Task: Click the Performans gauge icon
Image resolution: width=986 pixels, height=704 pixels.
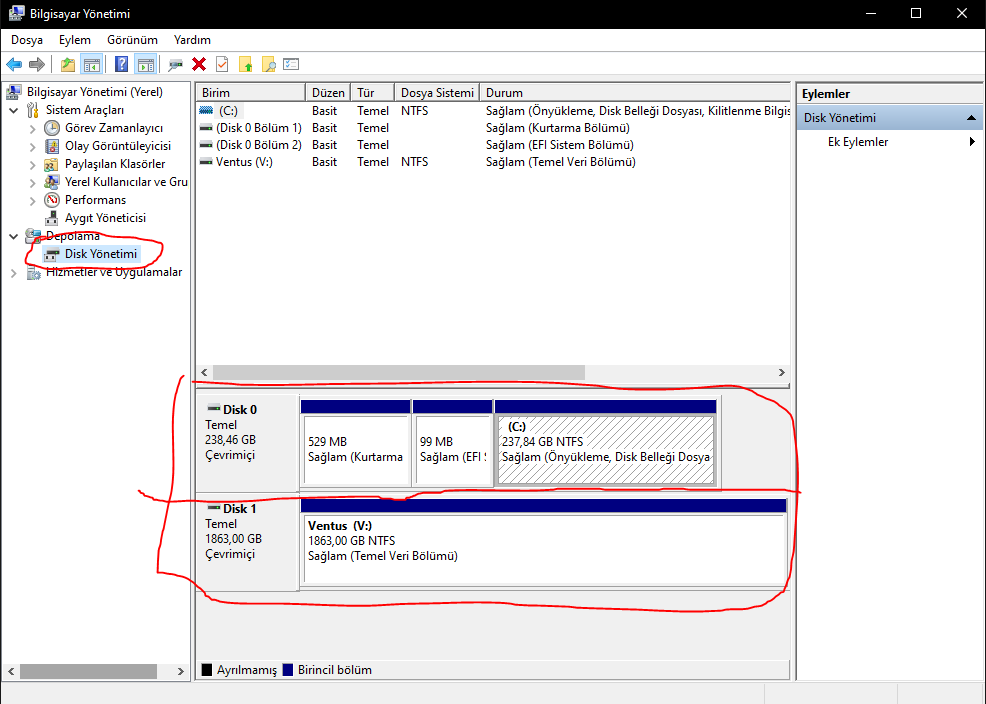Action: click(52, 201)
